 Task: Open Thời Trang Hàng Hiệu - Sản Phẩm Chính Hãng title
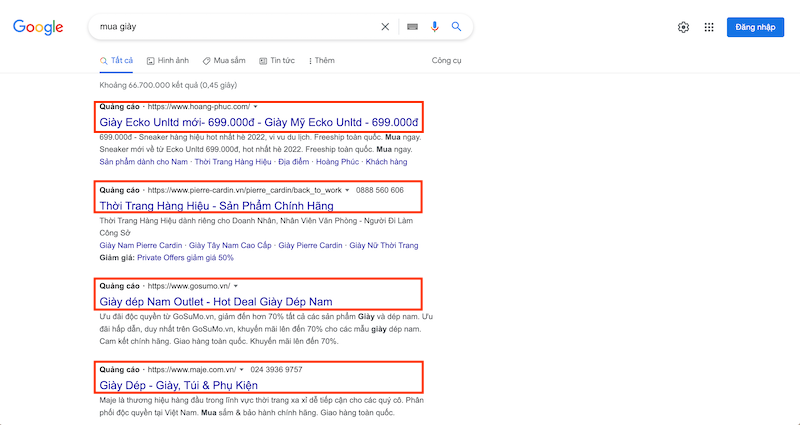coord(216,206)
